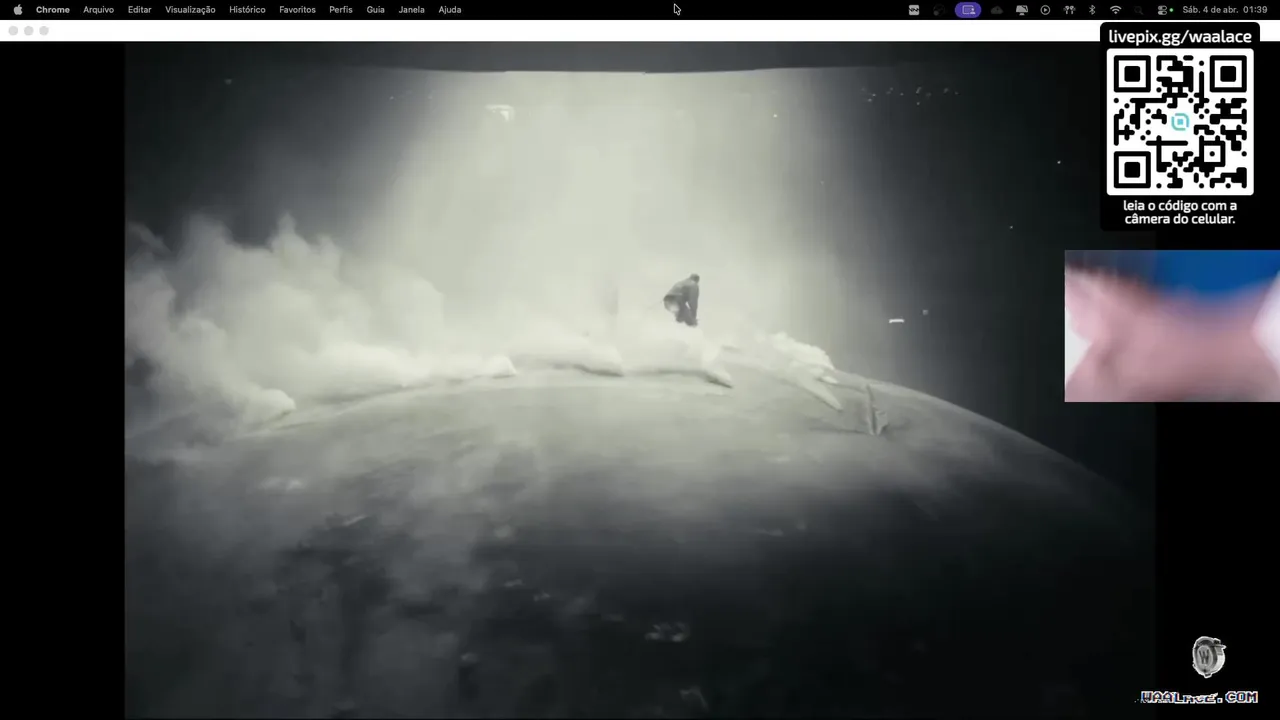Open the Favoritos menu
Screen dimensions: 1280x720
click(297, 9)
